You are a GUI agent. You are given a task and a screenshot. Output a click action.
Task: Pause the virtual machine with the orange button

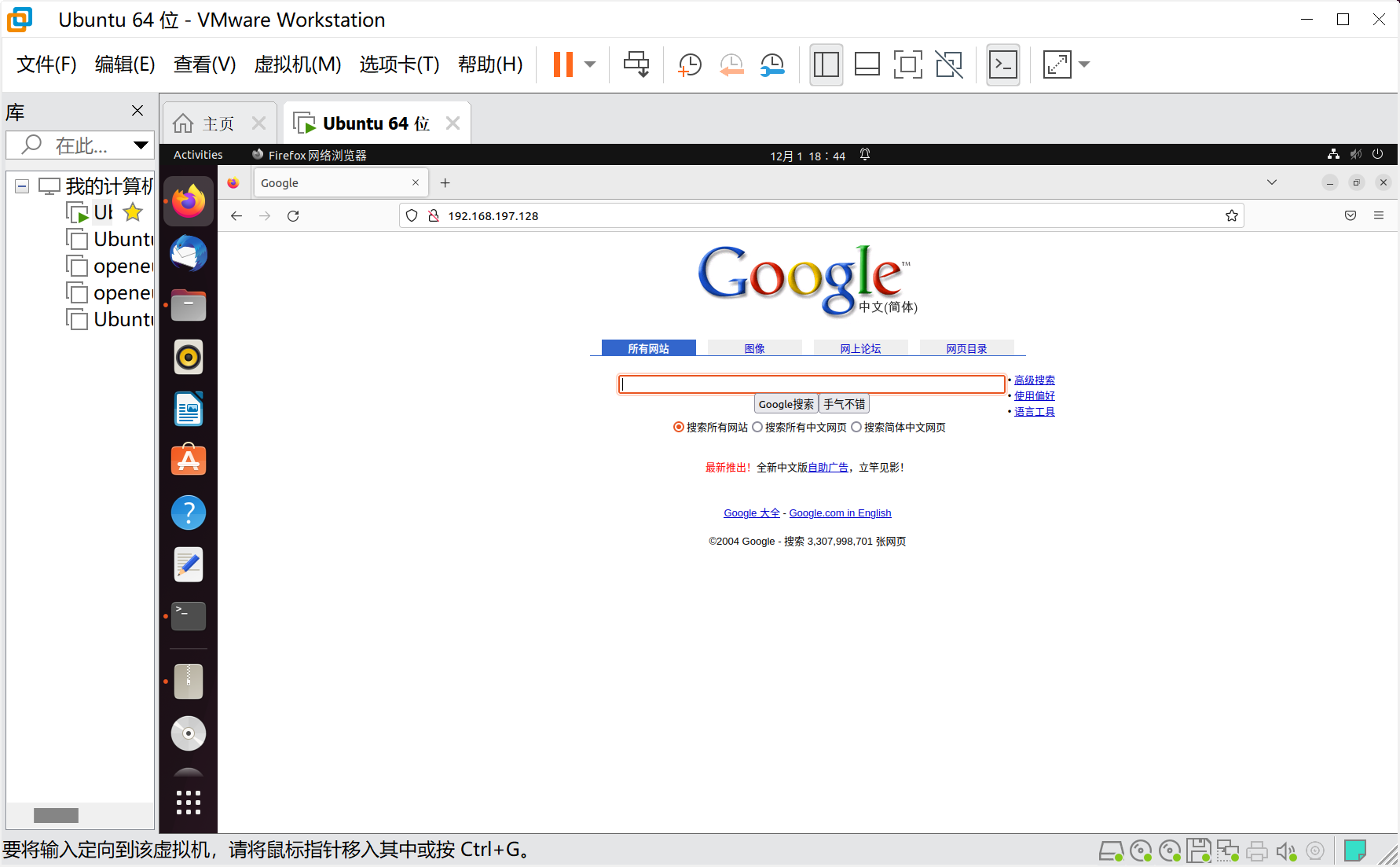pyautogui.click(x=563, y=64)
